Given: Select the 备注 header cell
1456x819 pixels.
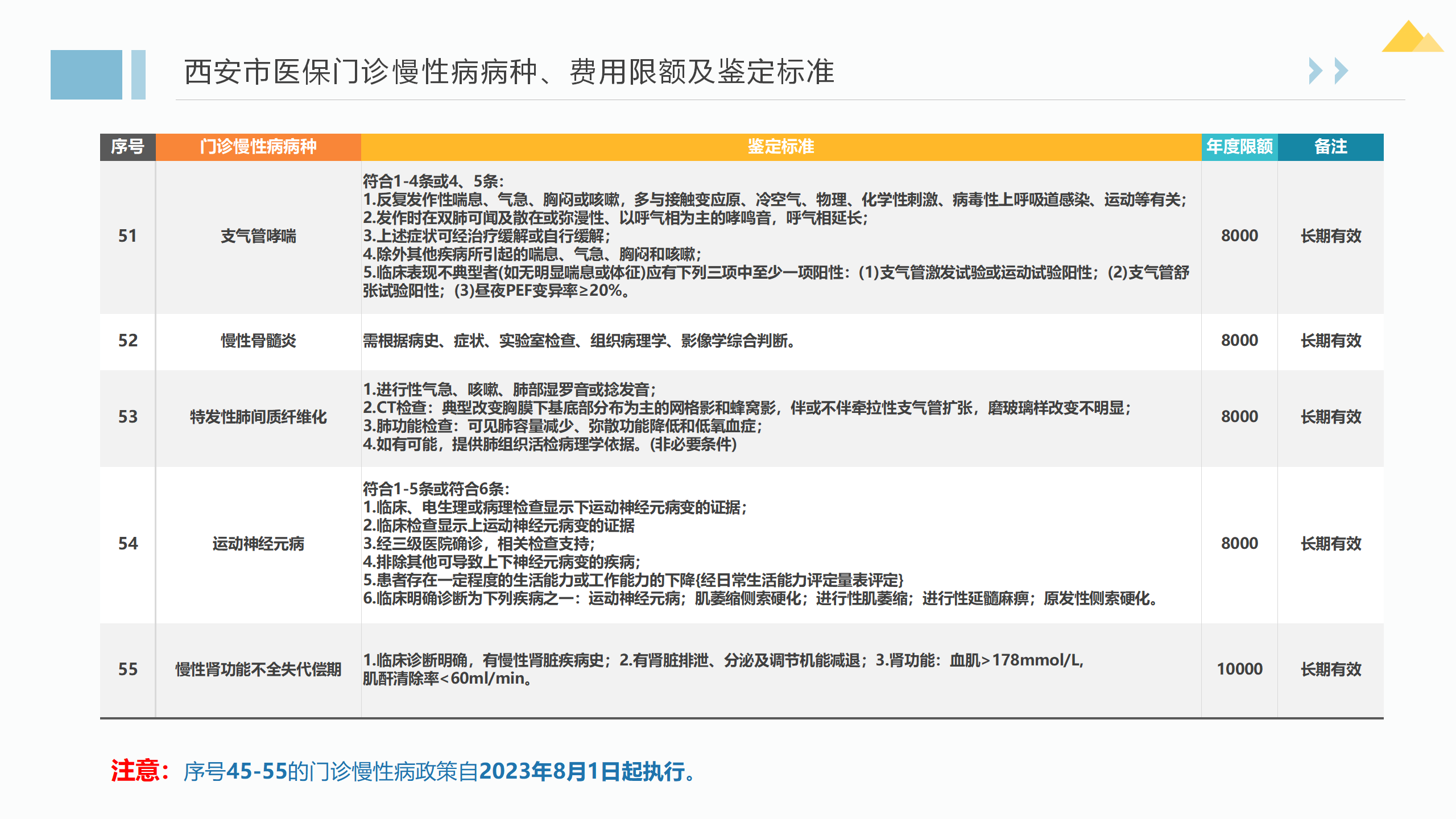Looking at the screenshot, I should tap(1330, 147).
